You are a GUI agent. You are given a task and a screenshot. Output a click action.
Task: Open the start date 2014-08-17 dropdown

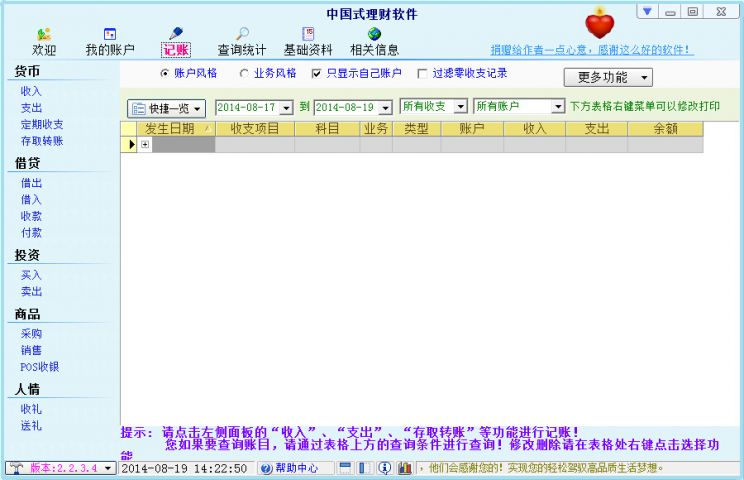(287, 107)
